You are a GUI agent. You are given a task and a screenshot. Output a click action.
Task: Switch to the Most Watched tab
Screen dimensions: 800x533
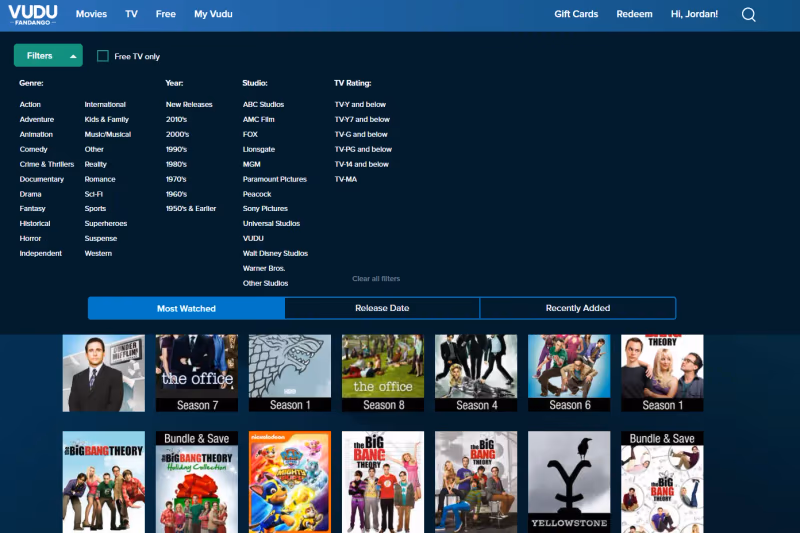186,308
